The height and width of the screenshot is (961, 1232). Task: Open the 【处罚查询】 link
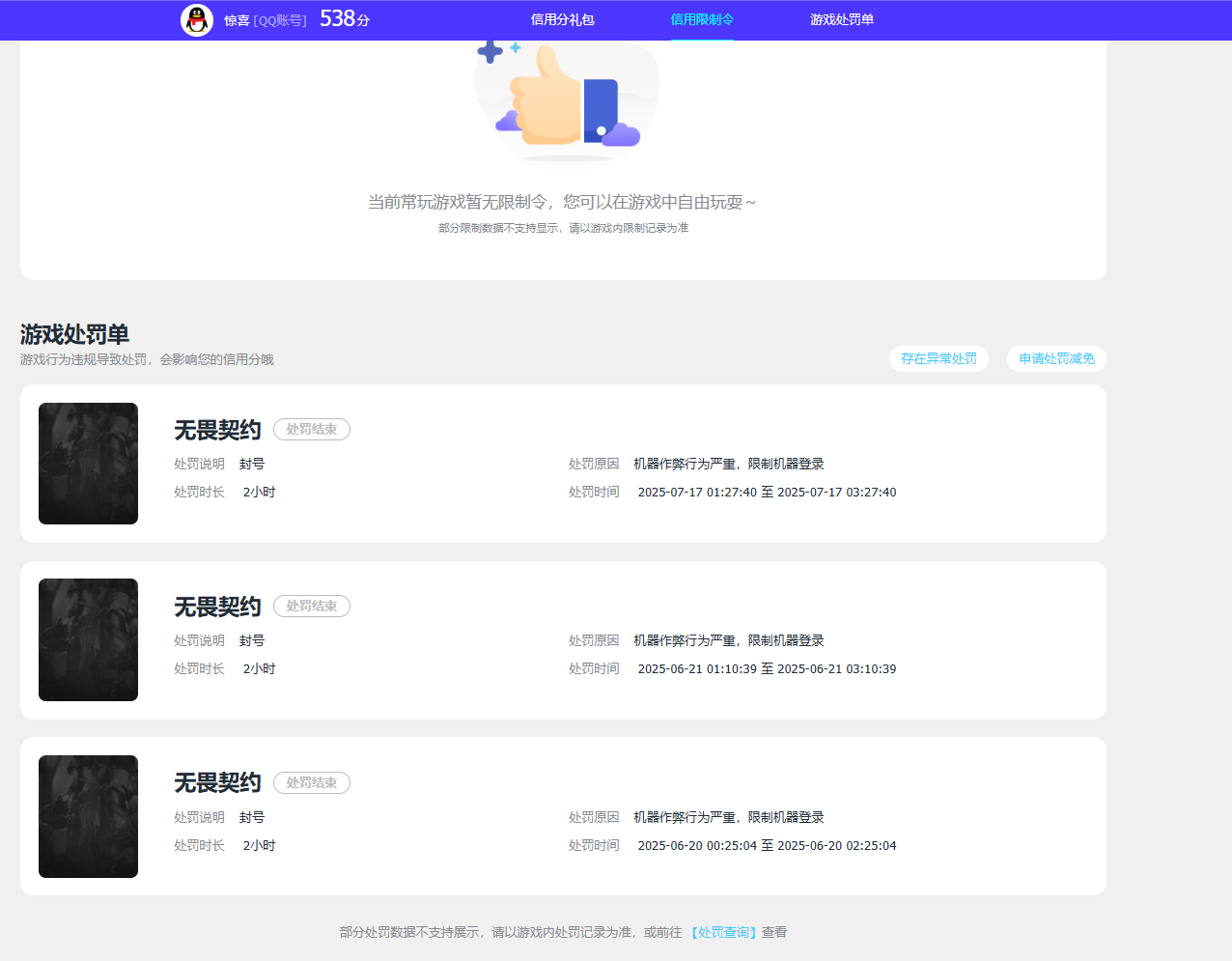(723, 932)
